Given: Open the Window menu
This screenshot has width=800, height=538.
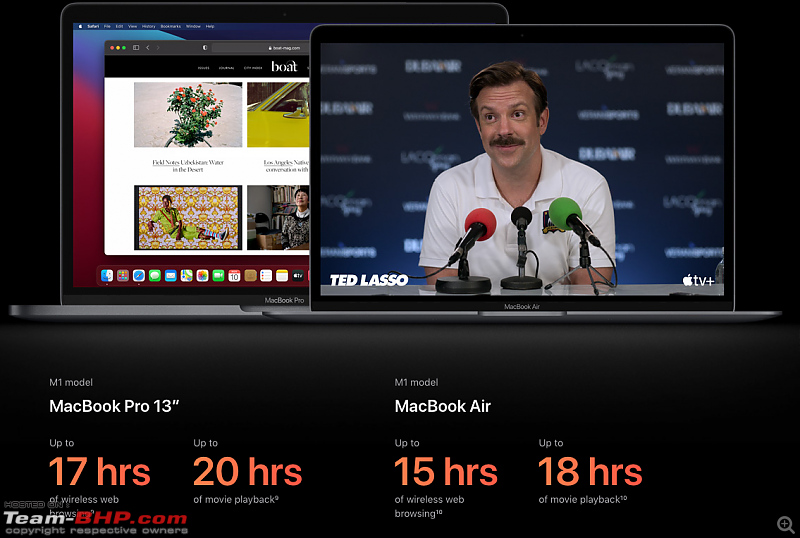Looking at the screenshot, I should 193,26.
